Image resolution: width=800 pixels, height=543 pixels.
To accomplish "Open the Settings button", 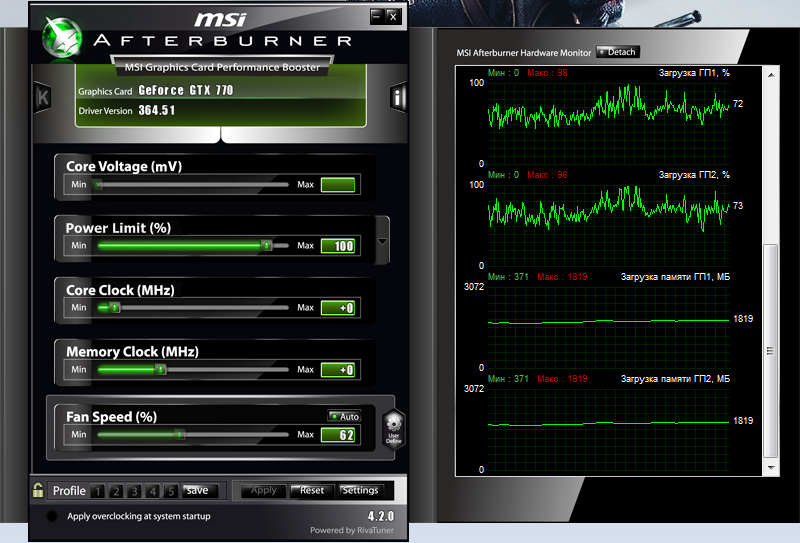I will [x=360, y=490].
